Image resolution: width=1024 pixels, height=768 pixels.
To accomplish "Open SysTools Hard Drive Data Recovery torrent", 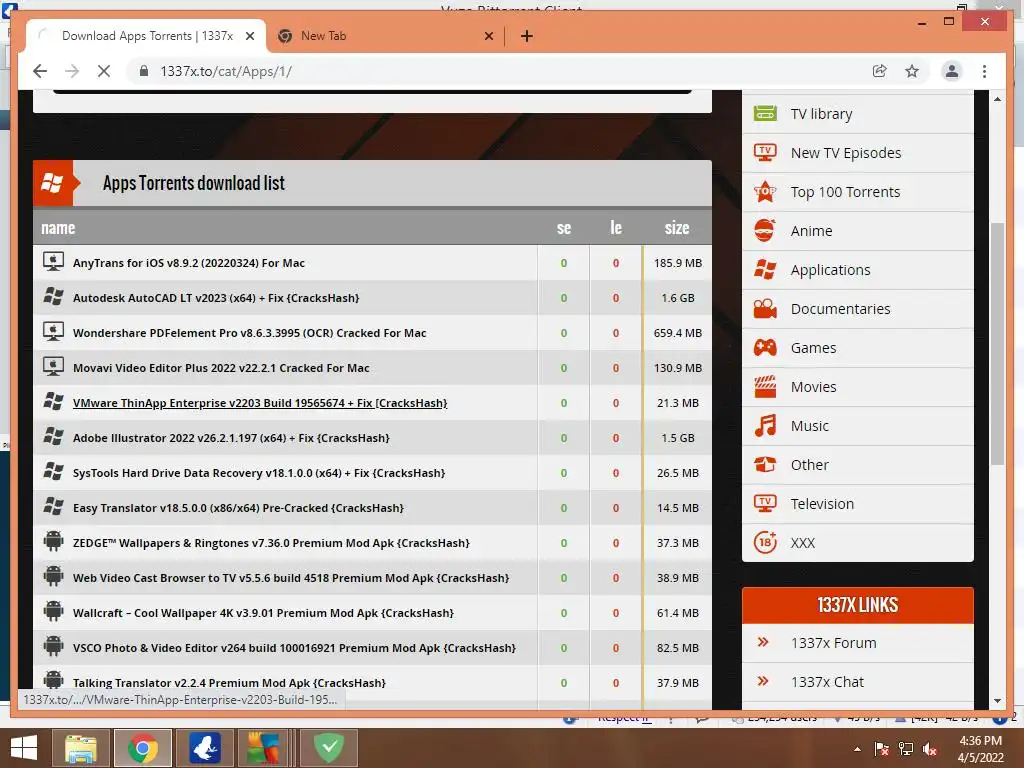I will pos(259,473).
